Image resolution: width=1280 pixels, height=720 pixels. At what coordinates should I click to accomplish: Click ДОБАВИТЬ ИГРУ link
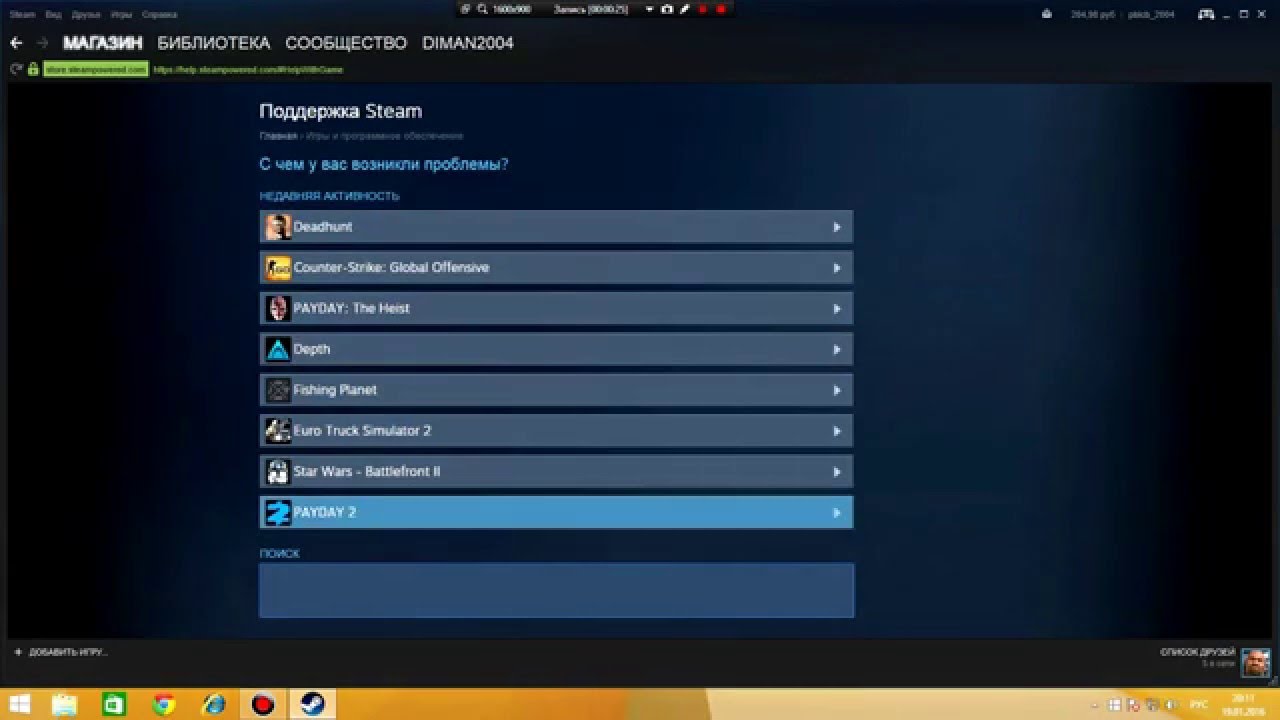pos(68,652)
